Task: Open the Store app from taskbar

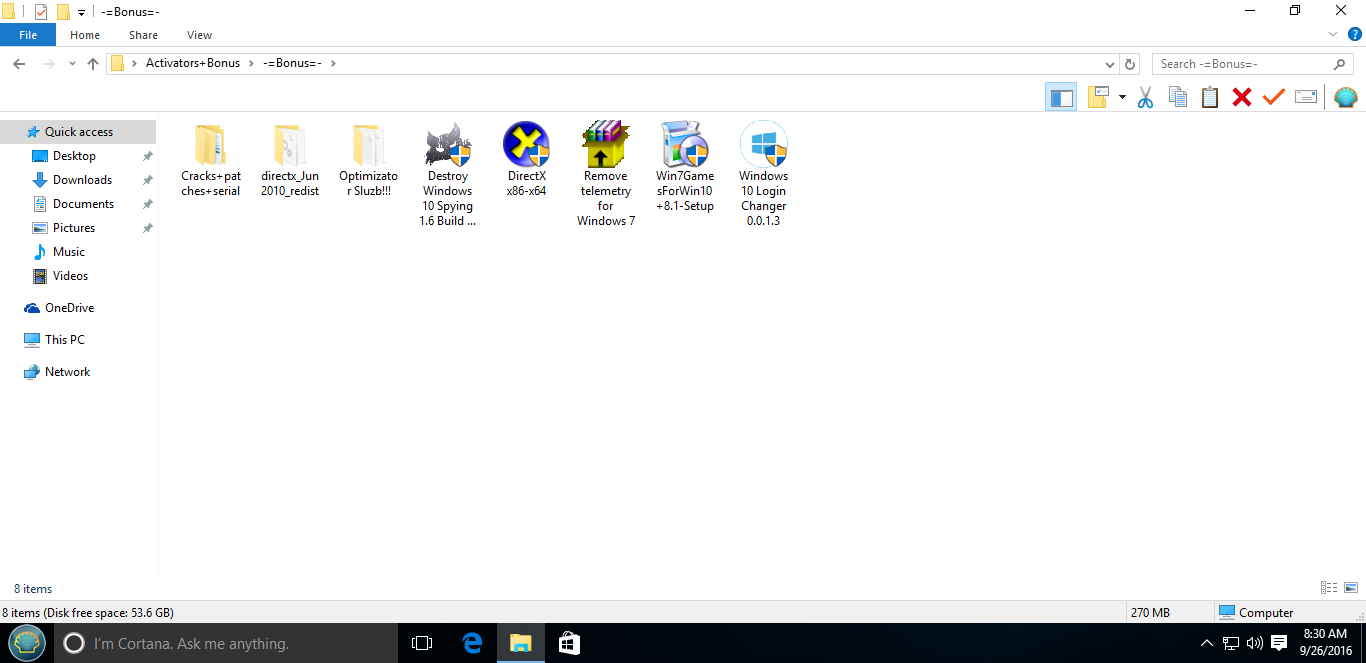Action: pyautogui.click(x=569, y=643)
